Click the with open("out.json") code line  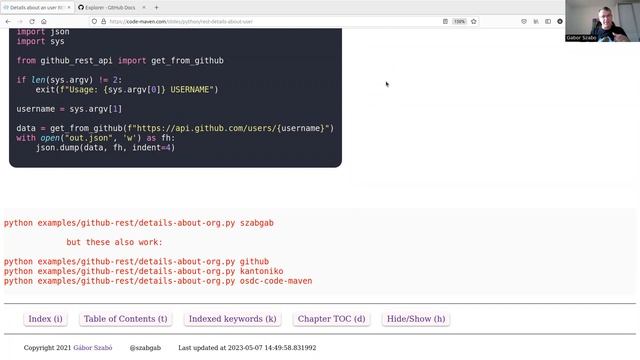pos(96,138)
